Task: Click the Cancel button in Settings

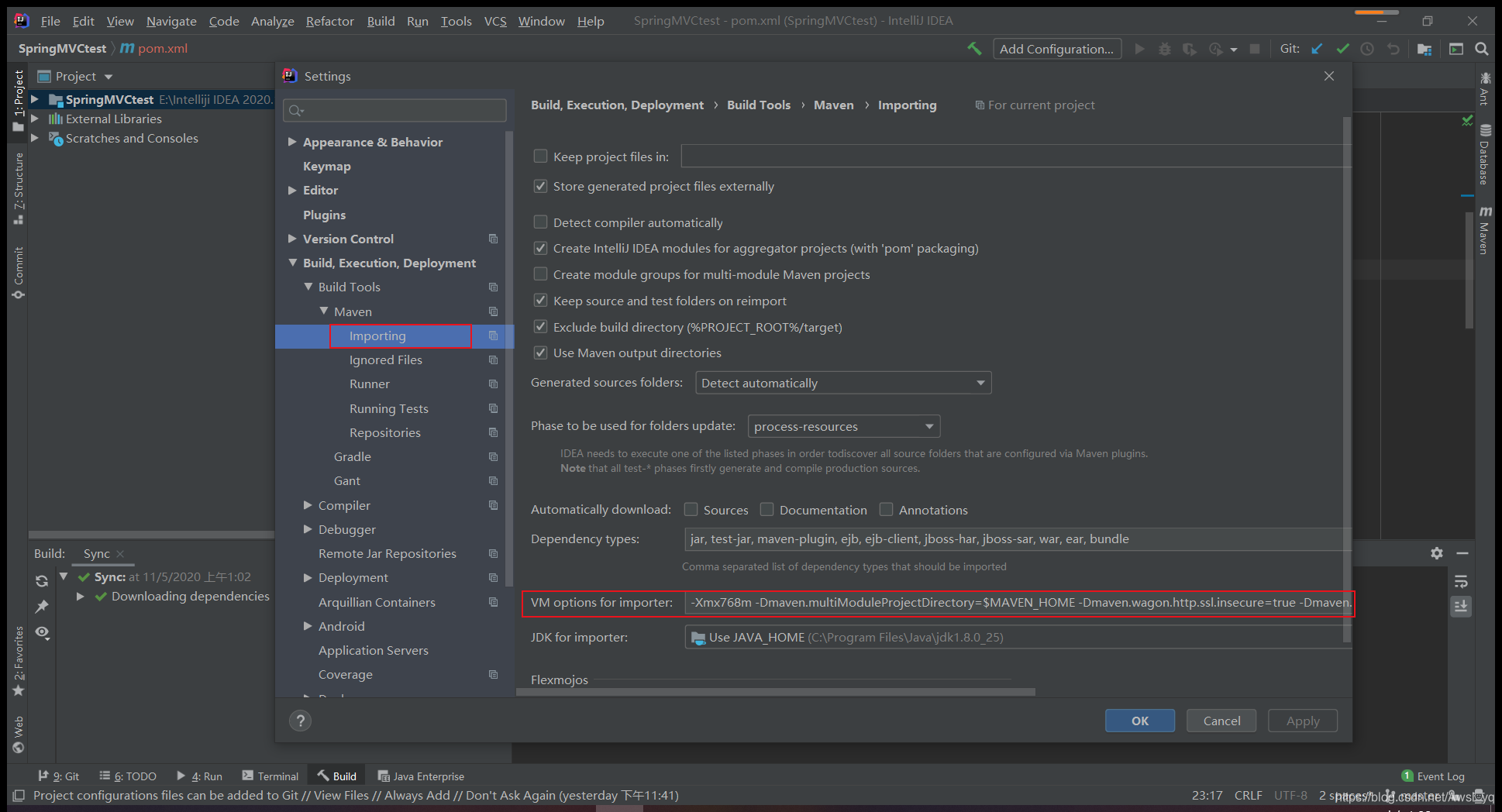Action: (x=1221, y=721)
